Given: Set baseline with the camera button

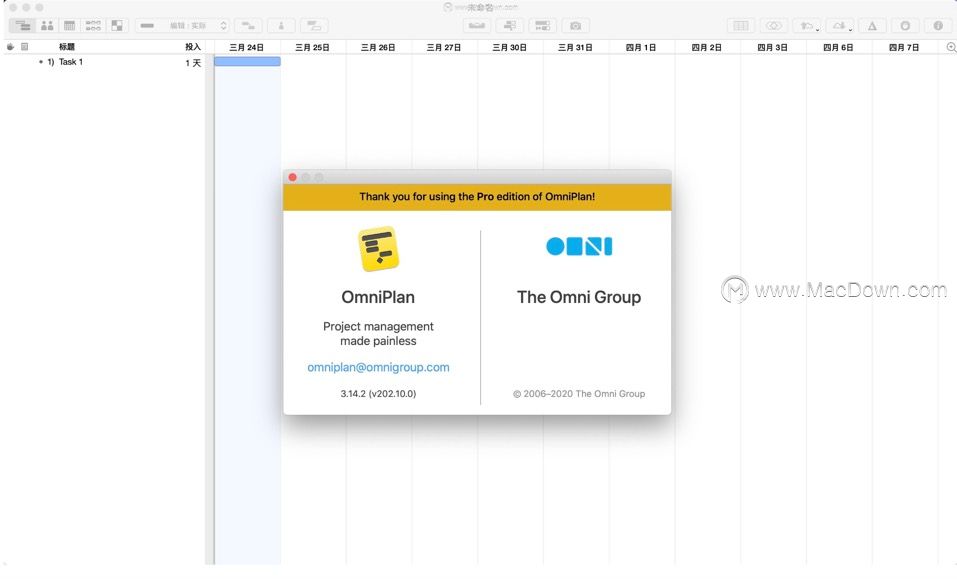Looking at the screenshot, I should [x=576, y=26].
